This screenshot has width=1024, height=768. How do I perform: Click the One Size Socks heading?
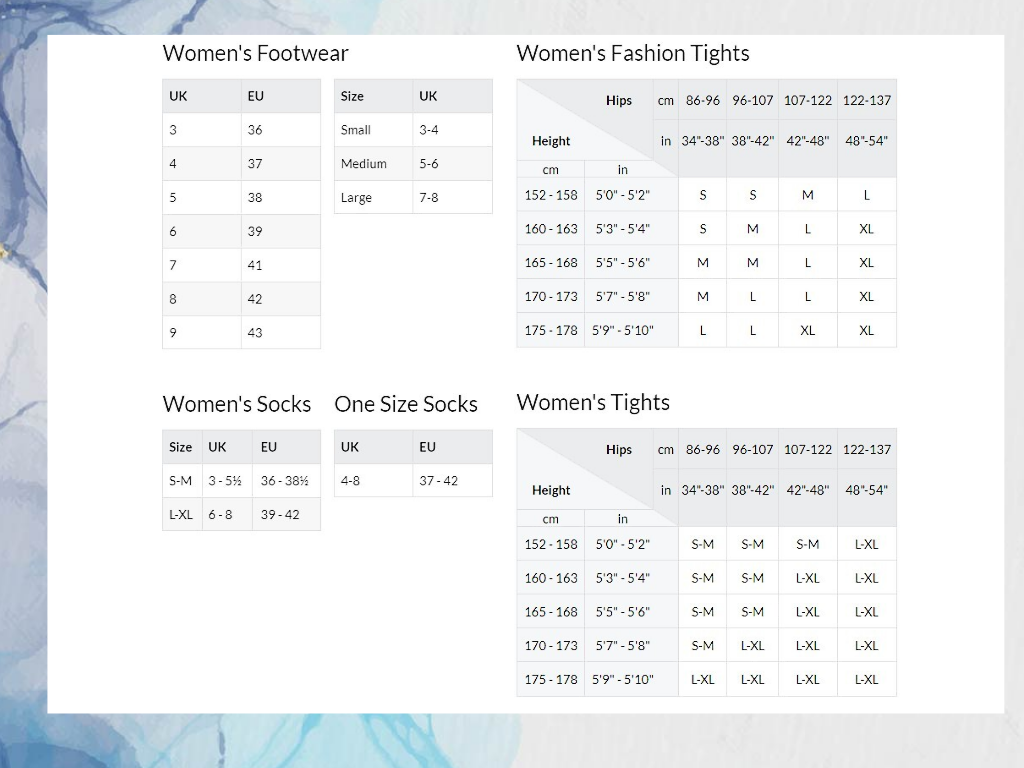coord(405,405)
